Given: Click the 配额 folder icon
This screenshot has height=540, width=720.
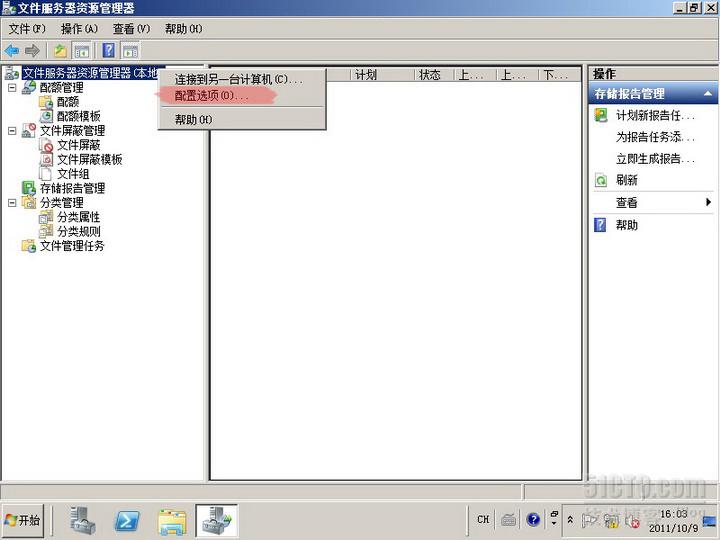Looking at the screenshot, I should [x=46, y=101].
